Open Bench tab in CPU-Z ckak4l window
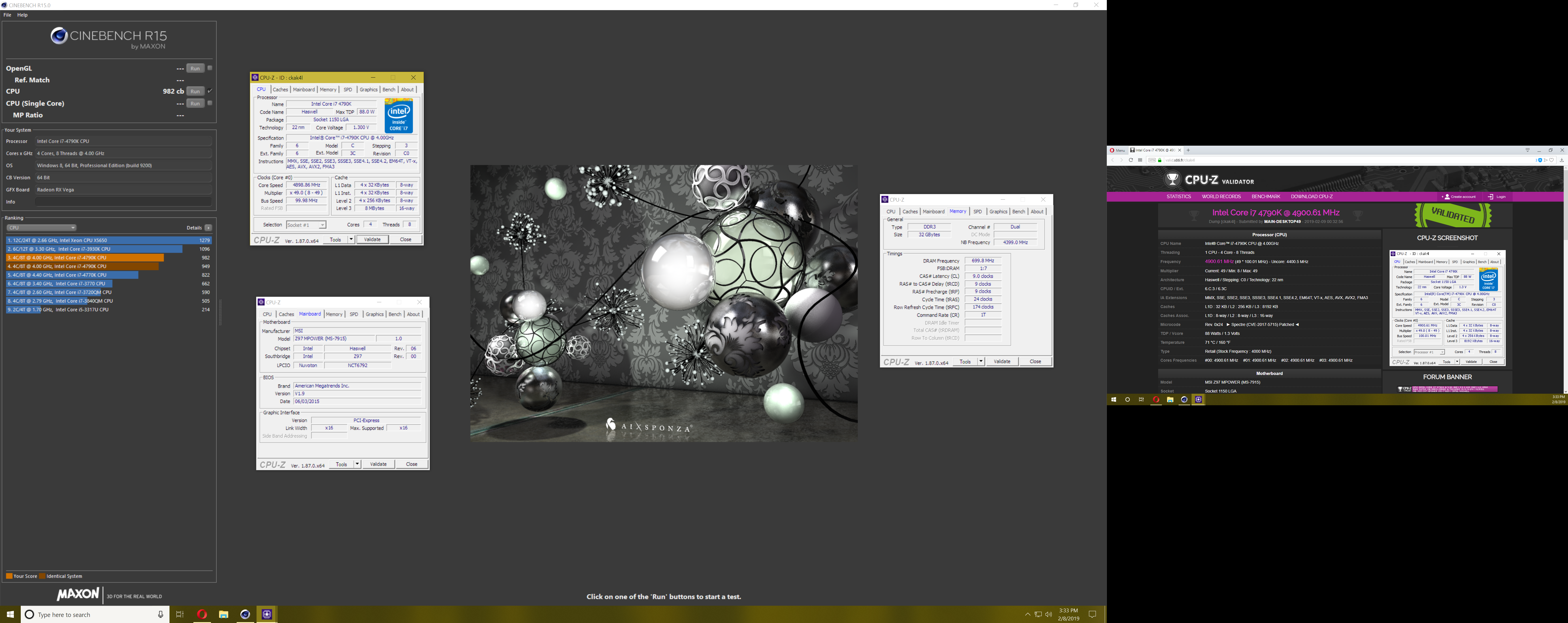The height and width of the screenshot is (623, 1568). pyautogui.click(x=389, y=89)
